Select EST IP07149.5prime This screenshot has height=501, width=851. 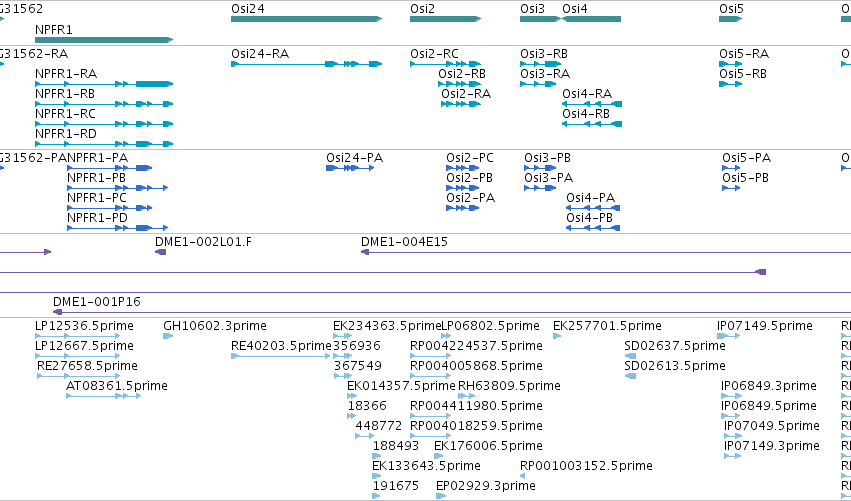tap(728, 336)
